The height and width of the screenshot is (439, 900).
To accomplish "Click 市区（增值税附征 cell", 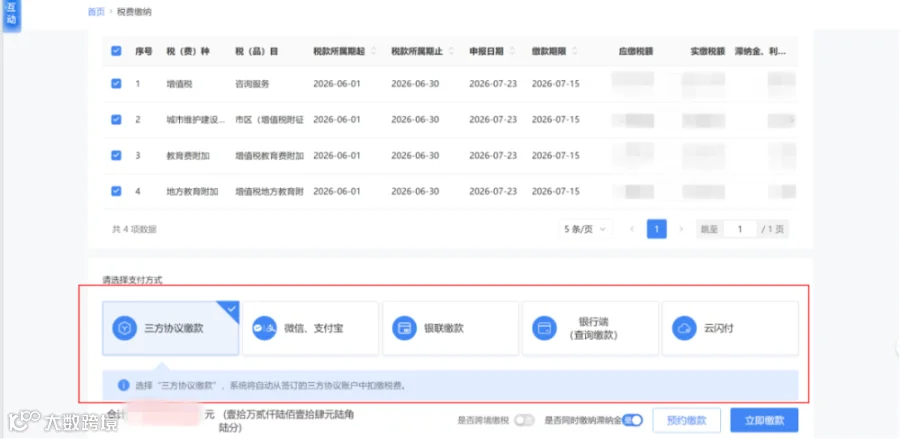I will [270, 119].
